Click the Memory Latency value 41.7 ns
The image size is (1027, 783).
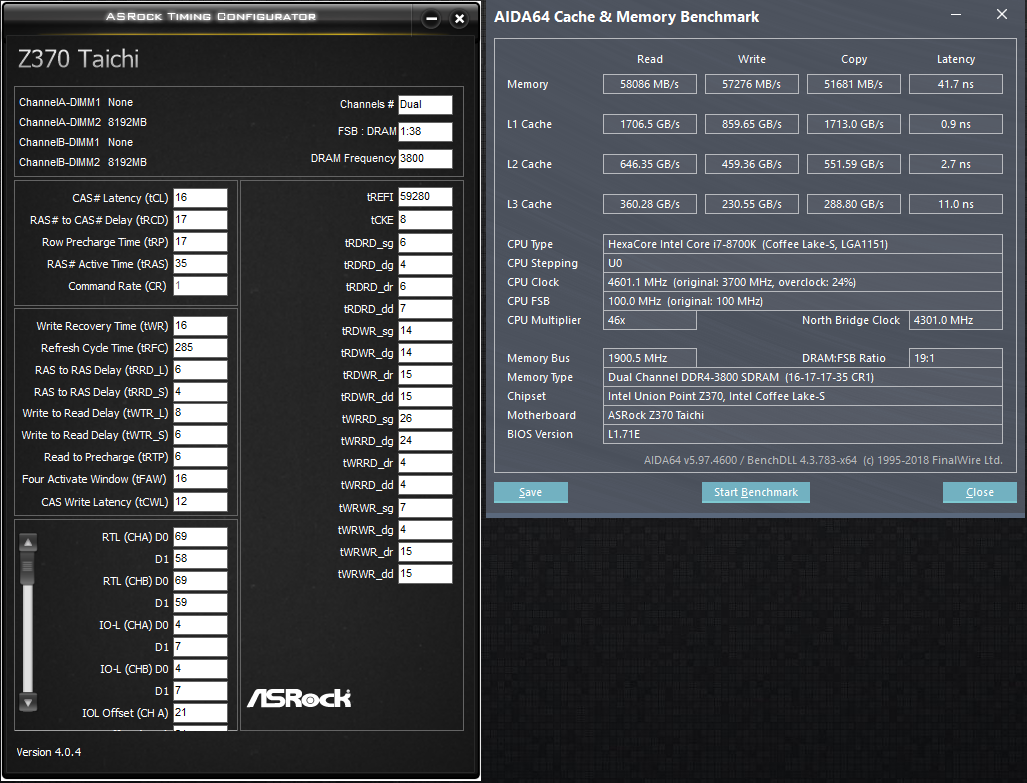pos(956,85)
